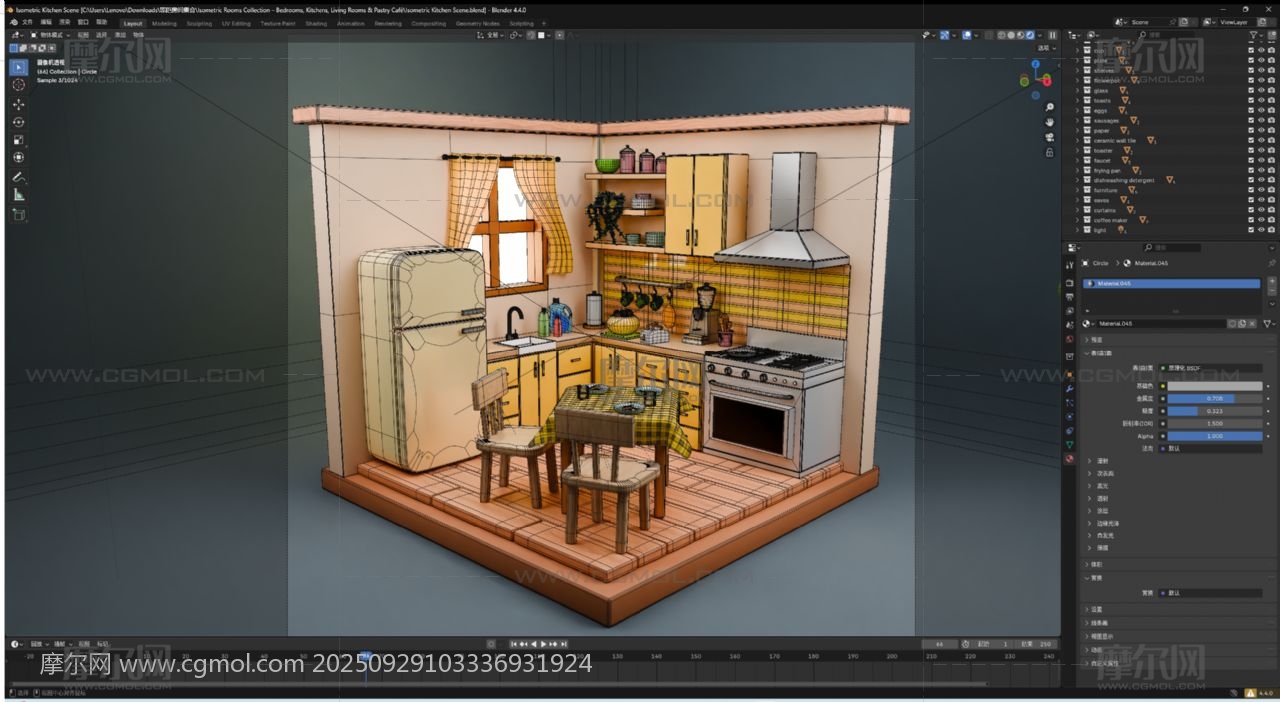The height and width of the screenshot is (702, 1280).
Task: Switch to the Shading workspace tab
Action: (316, 23)
